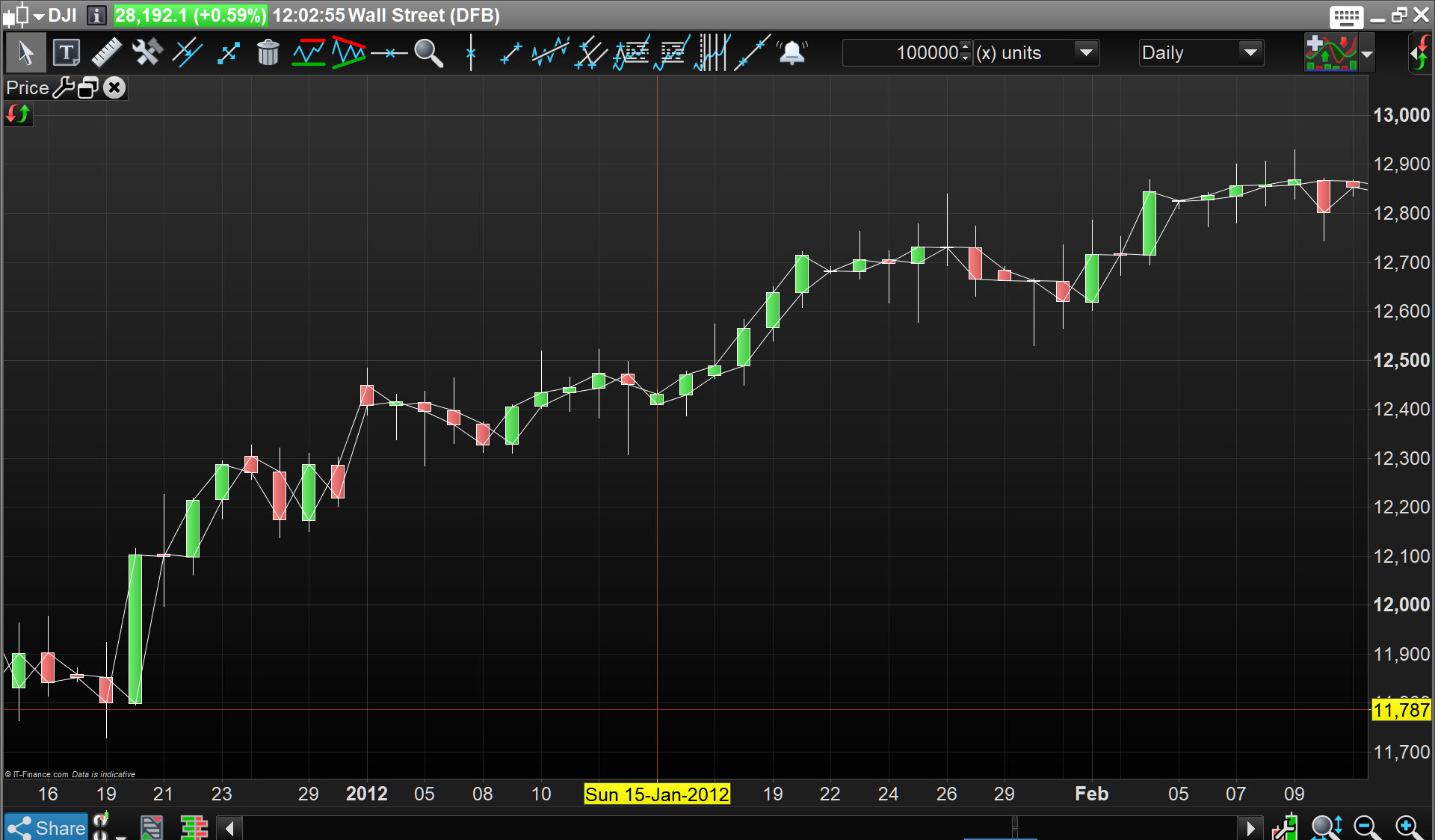1435x840 pixels.
Task: Select the ruler measurement tool
Action: (106, 53)
